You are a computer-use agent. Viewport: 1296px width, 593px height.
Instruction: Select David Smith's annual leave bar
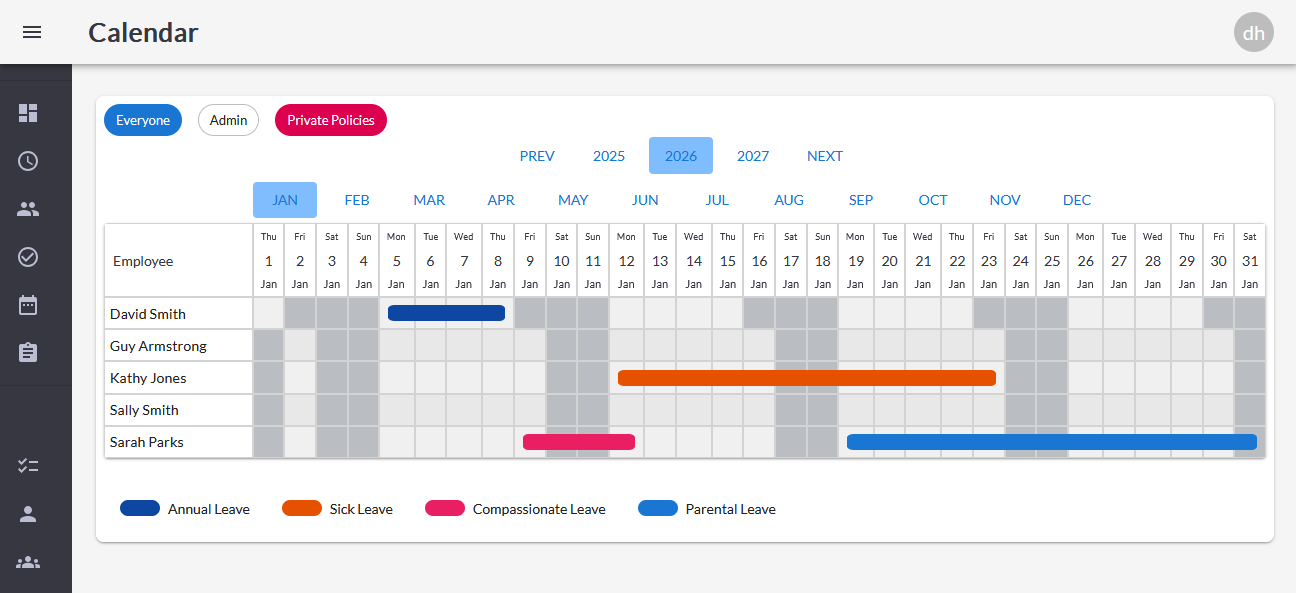point(446,313)
